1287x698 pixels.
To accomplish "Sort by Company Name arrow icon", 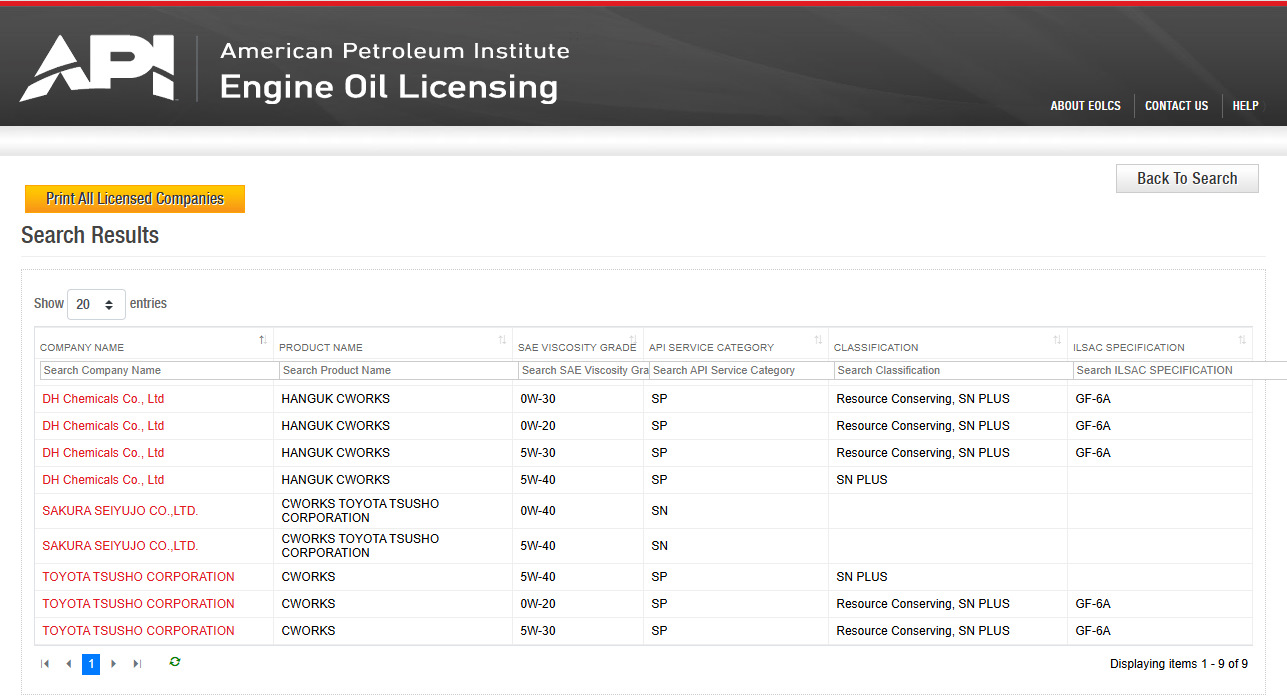I will (262, 340).
